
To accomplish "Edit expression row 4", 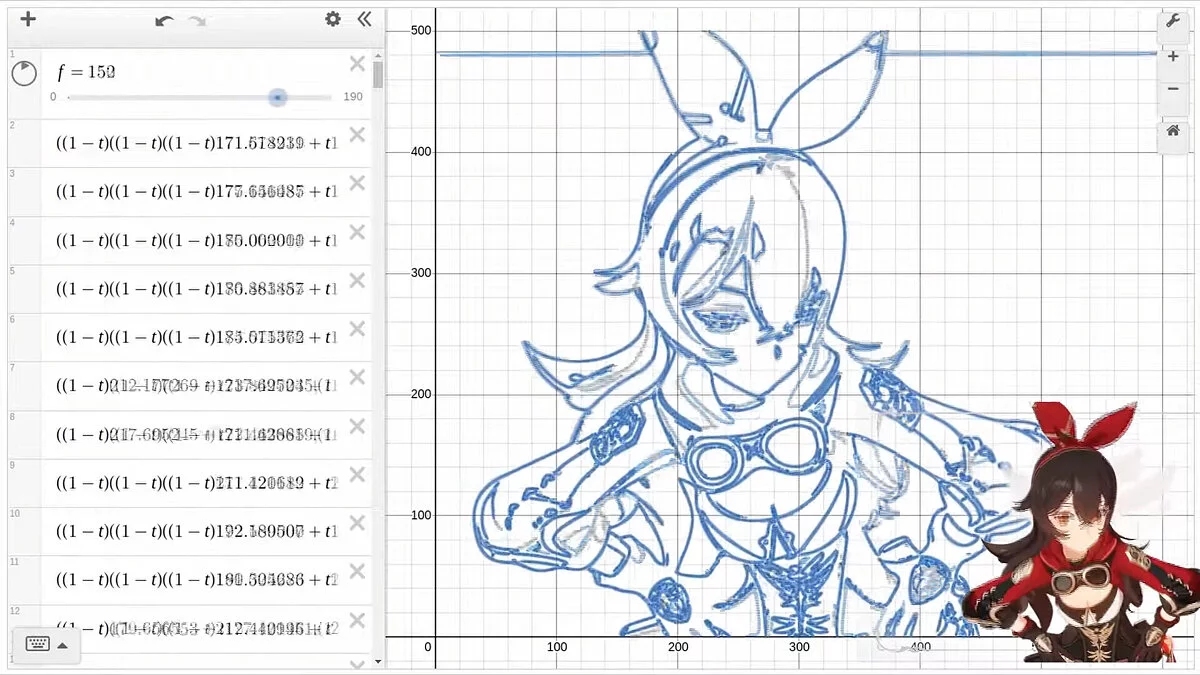I will 197,241.
